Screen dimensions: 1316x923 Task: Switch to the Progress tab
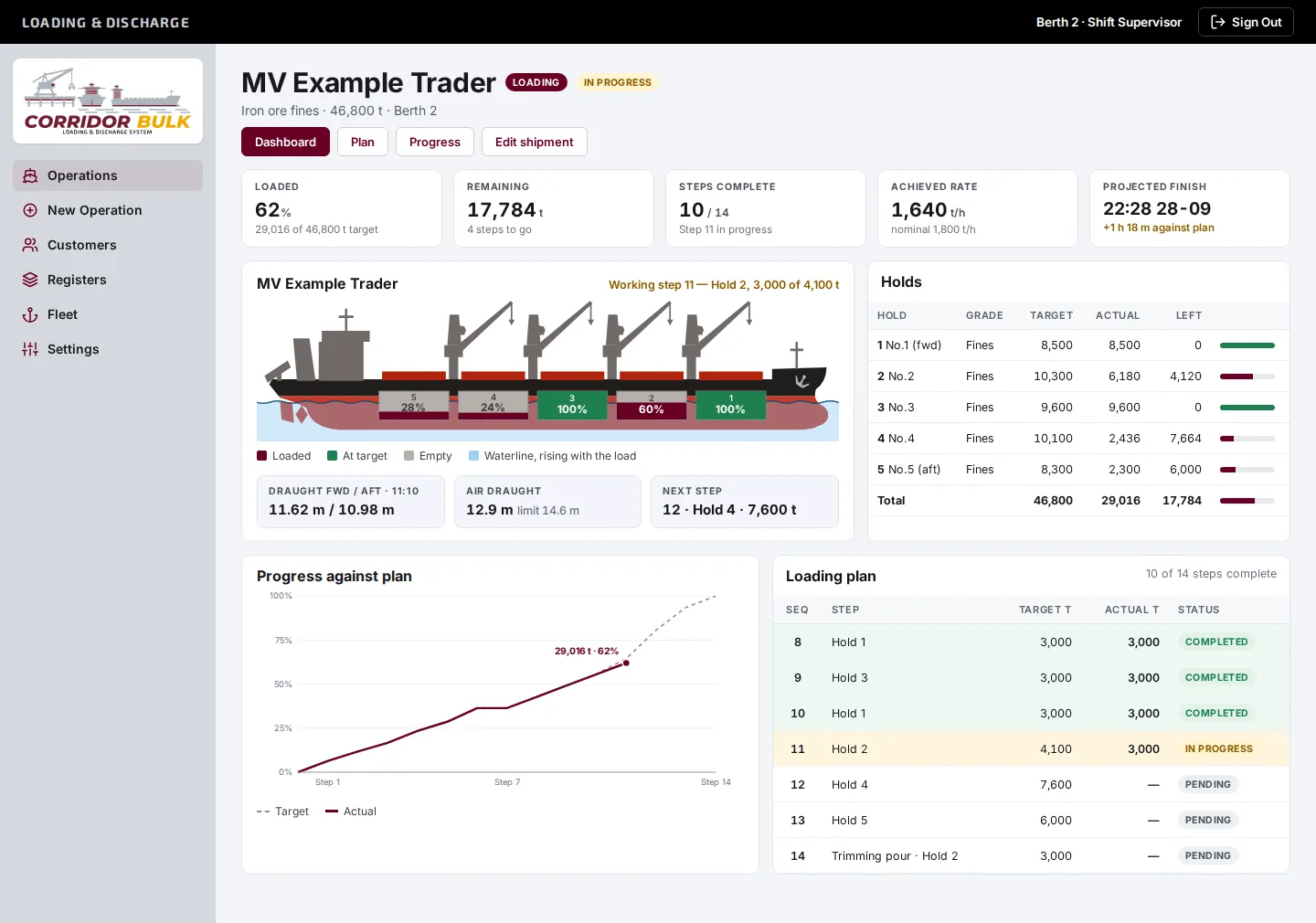pos(435,142)
